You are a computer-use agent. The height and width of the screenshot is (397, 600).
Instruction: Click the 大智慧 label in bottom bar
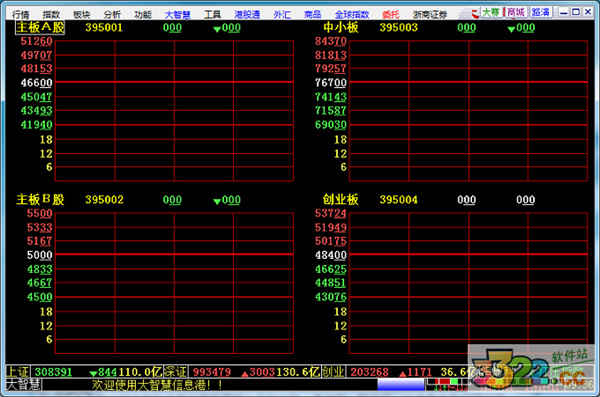(x=24, y=385)
